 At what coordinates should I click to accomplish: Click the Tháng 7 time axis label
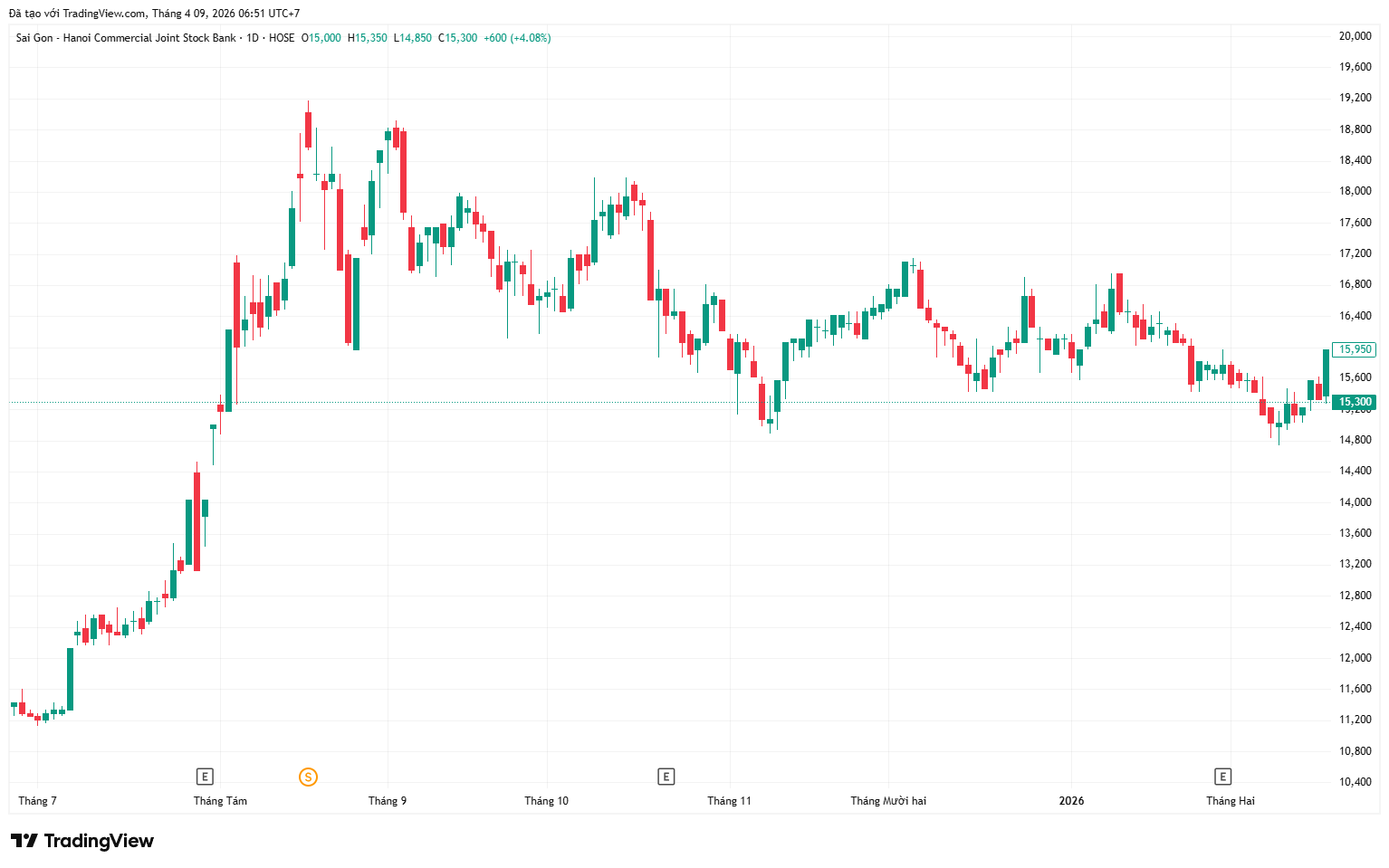[x=37, y=801]
